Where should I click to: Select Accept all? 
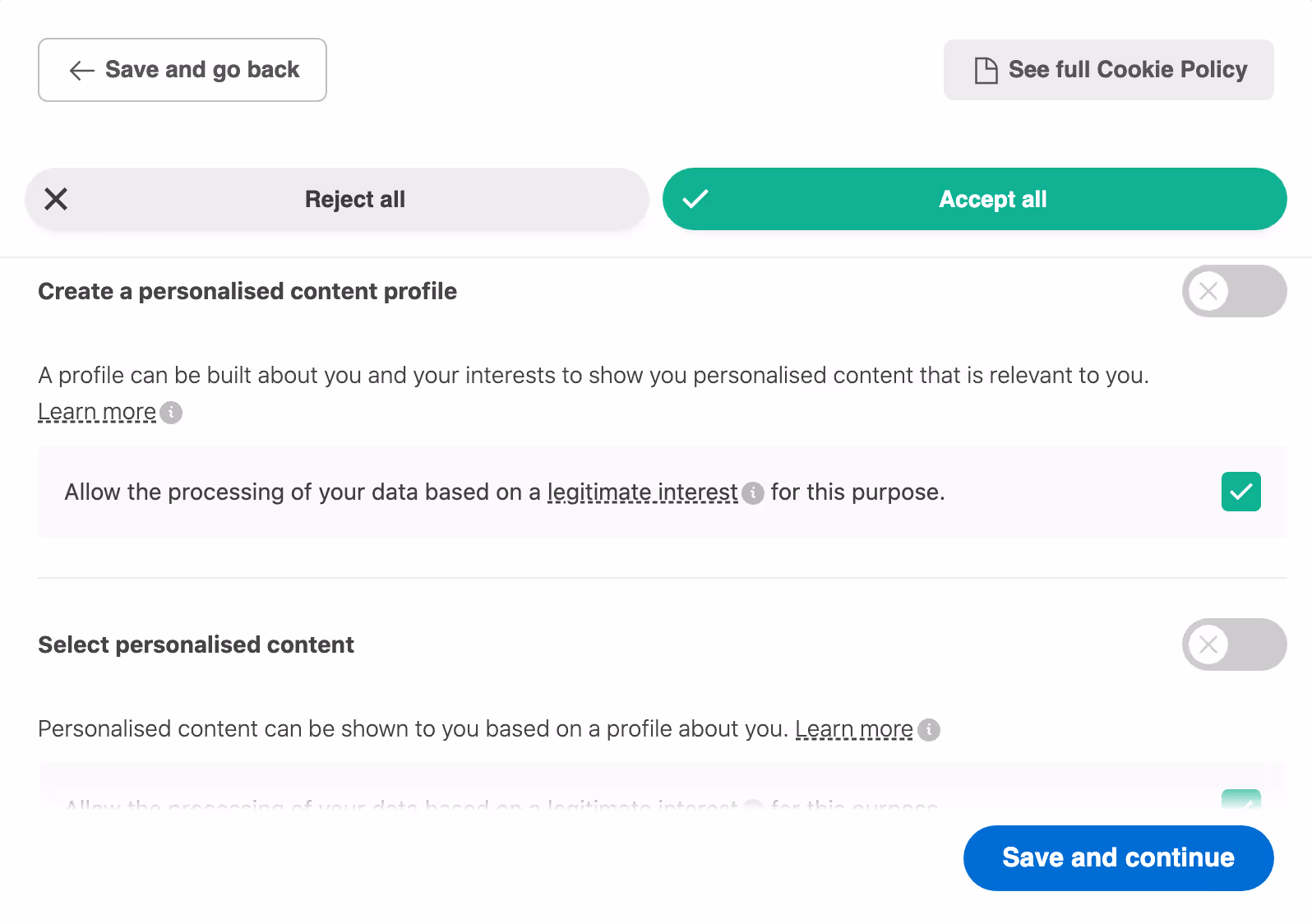[992, 199]
